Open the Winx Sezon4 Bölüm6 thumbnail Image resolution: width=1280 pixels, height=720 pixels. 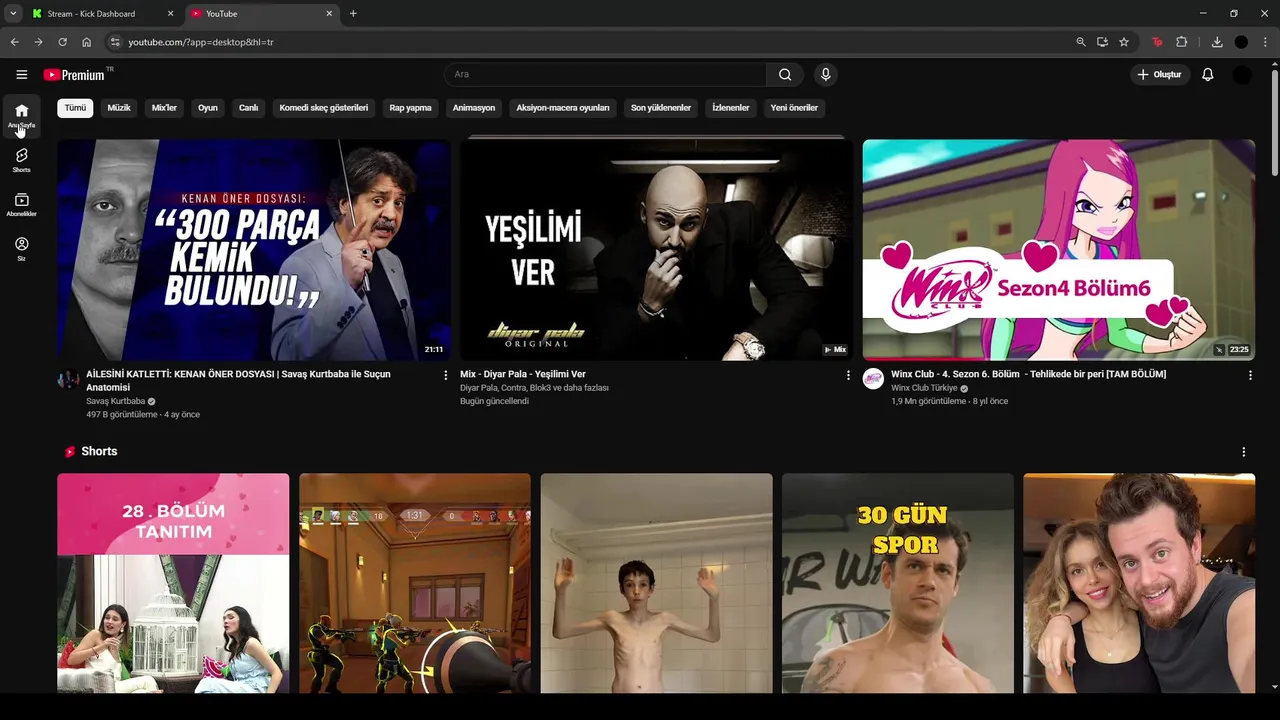tap(1058, 249)
